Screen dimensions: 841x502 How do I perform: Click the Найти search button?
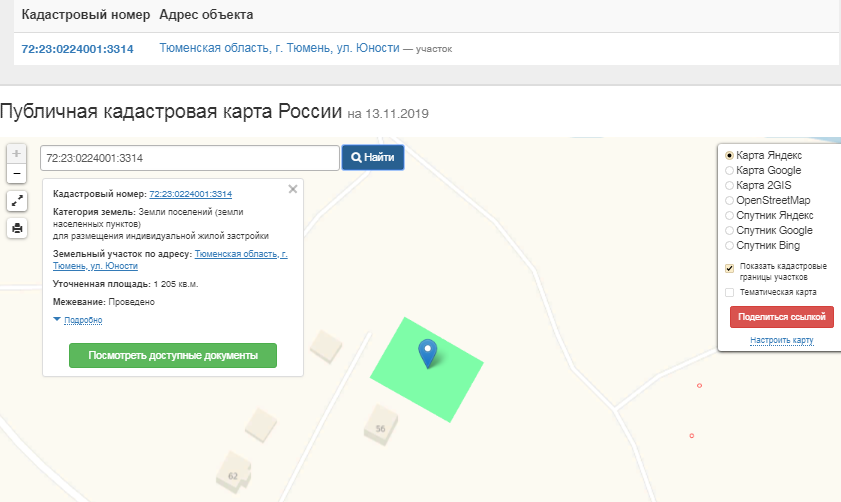[373, 158]
